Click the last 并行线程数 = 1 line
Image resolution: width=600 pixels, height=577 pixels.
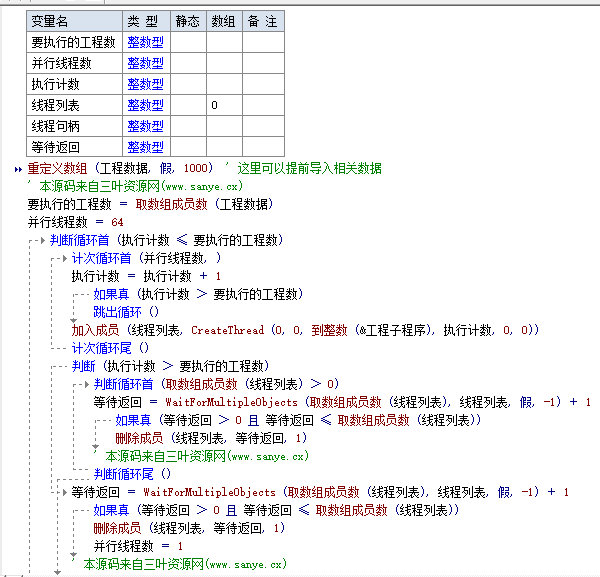[x=138, y=546]
